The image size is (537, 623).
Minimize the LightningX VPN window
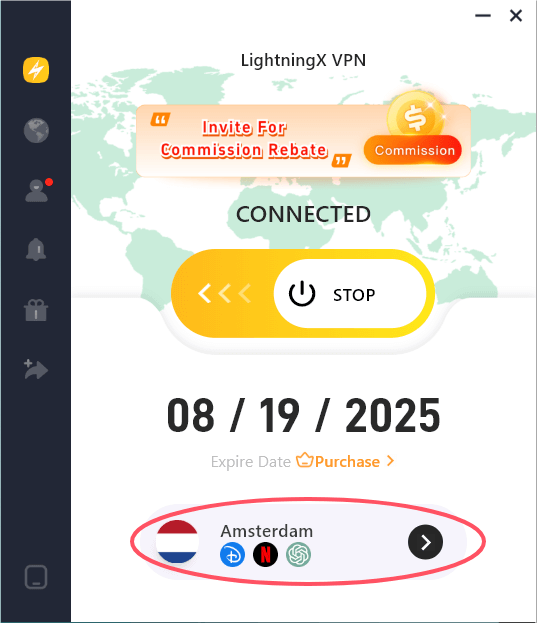(x=483, y=15)
